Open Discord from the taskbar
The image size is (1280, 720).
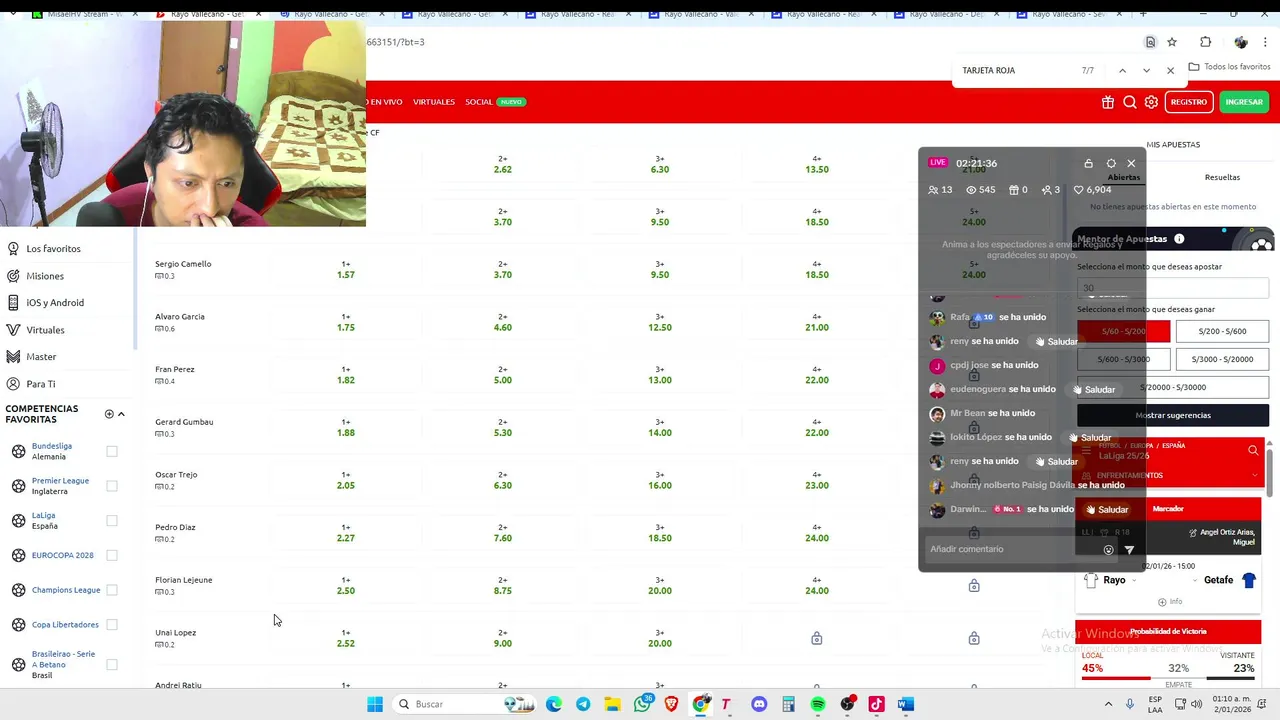pos(759,704)
